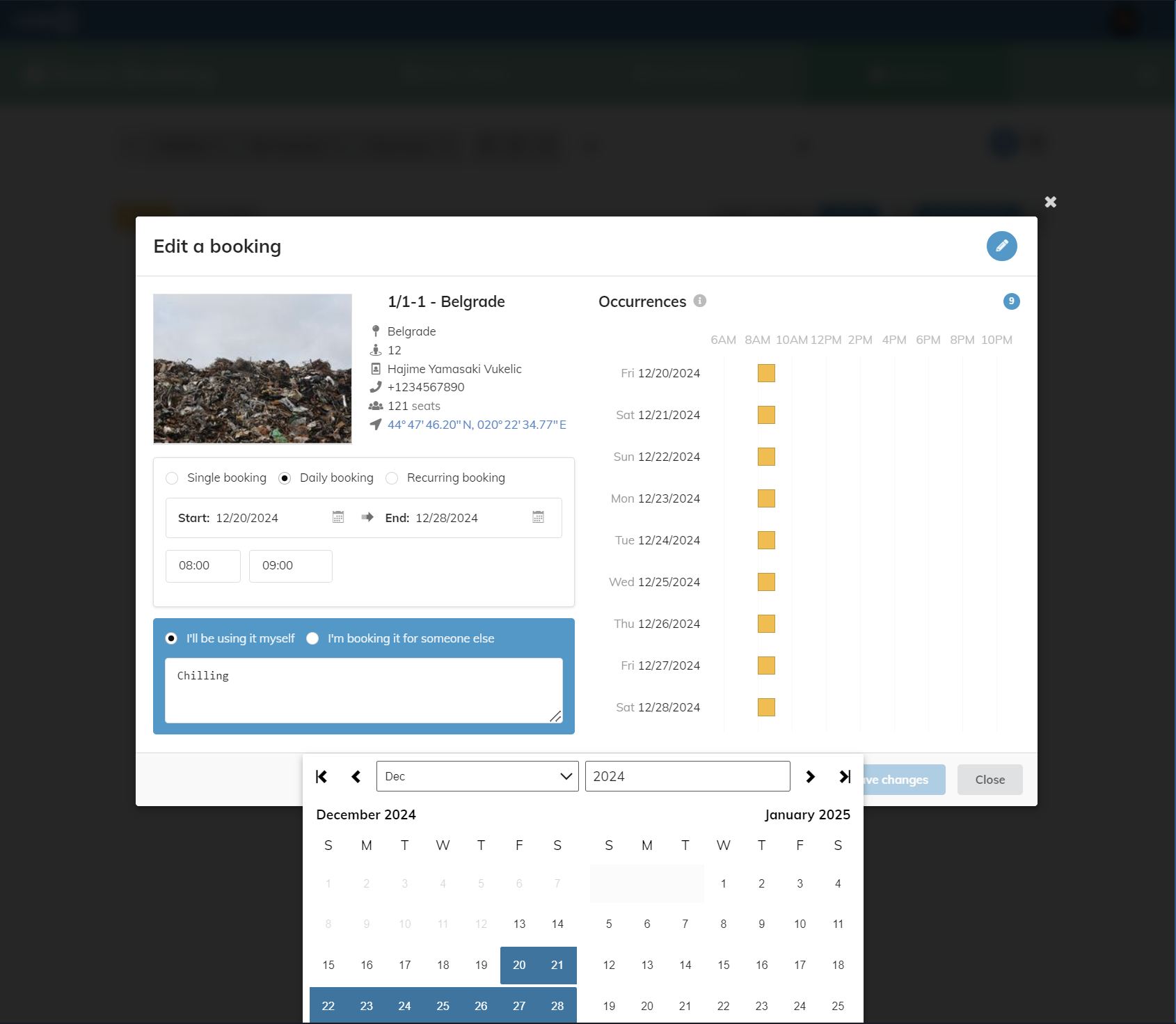Click the Occurrences info icon

pos(700,301)
